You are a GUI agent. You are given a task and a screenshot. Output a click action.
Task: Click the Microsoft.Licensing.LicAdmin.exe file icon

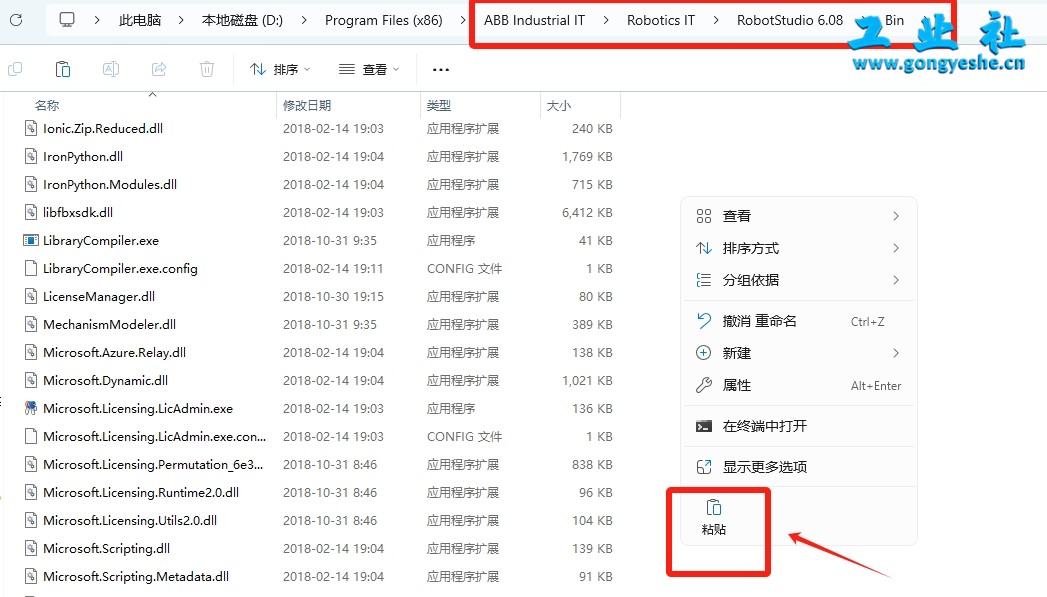pos(31,409)
